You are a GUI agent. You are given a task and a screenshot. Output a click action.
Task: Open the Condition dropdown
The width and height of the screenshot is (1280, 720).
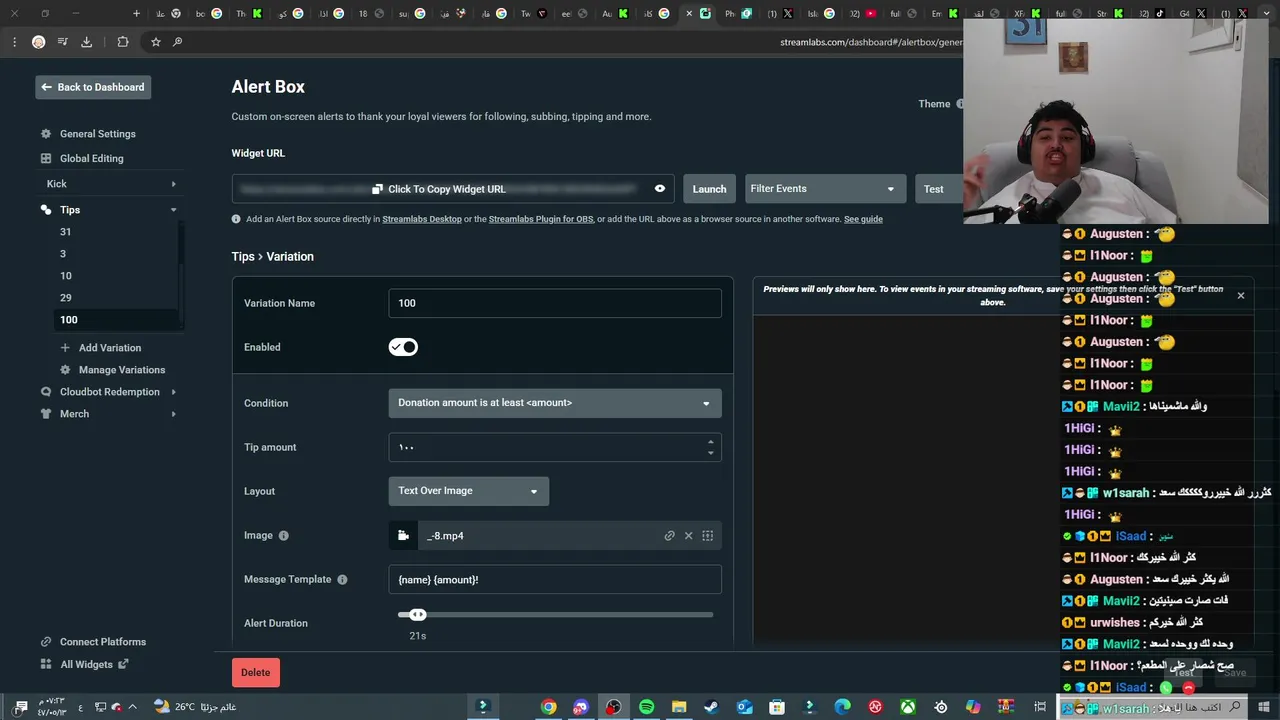[x=555, y=403]
